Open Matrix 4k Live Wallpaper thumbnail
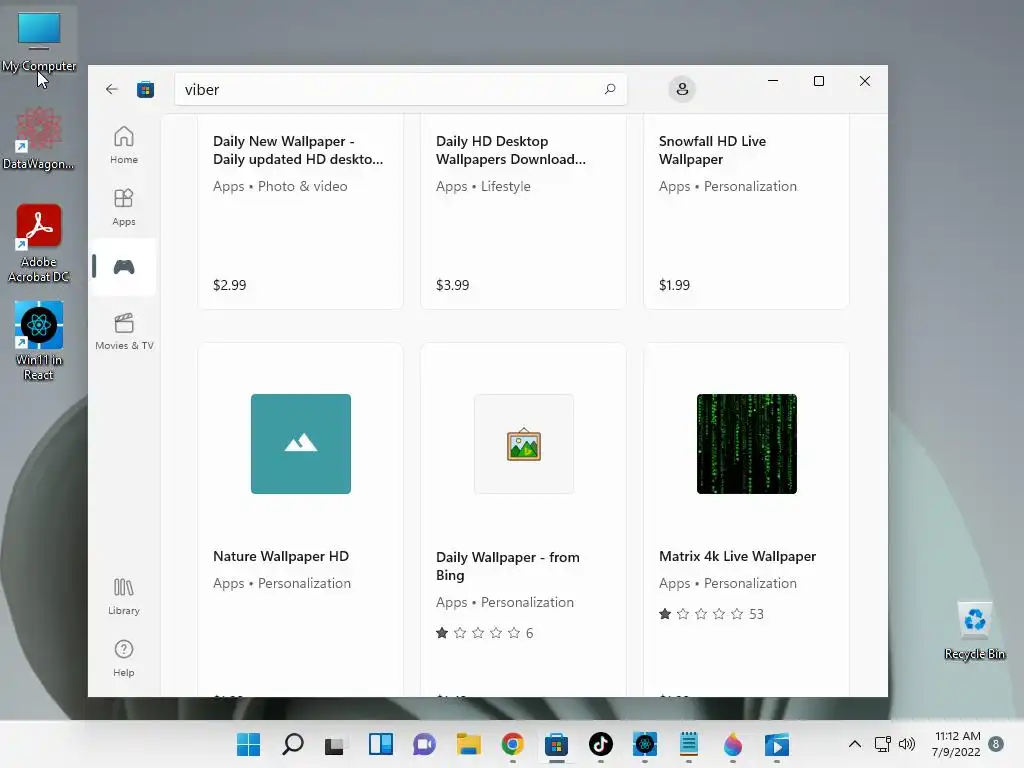Image resolution: width=1024 pixels, height=768 pixels. pyautogui.click(x=746, y=444)
